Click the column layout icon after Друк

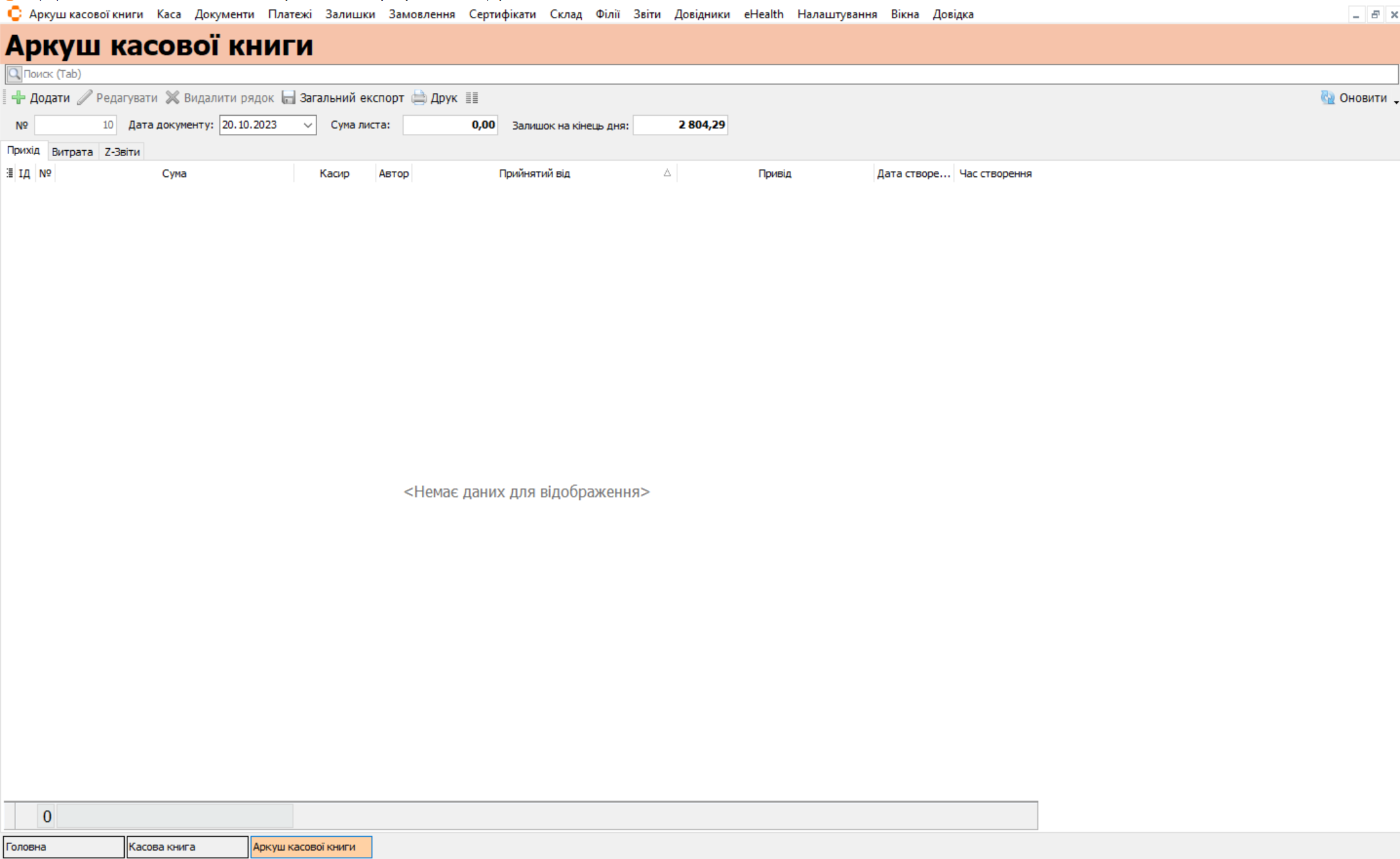[x=472, y=98]
